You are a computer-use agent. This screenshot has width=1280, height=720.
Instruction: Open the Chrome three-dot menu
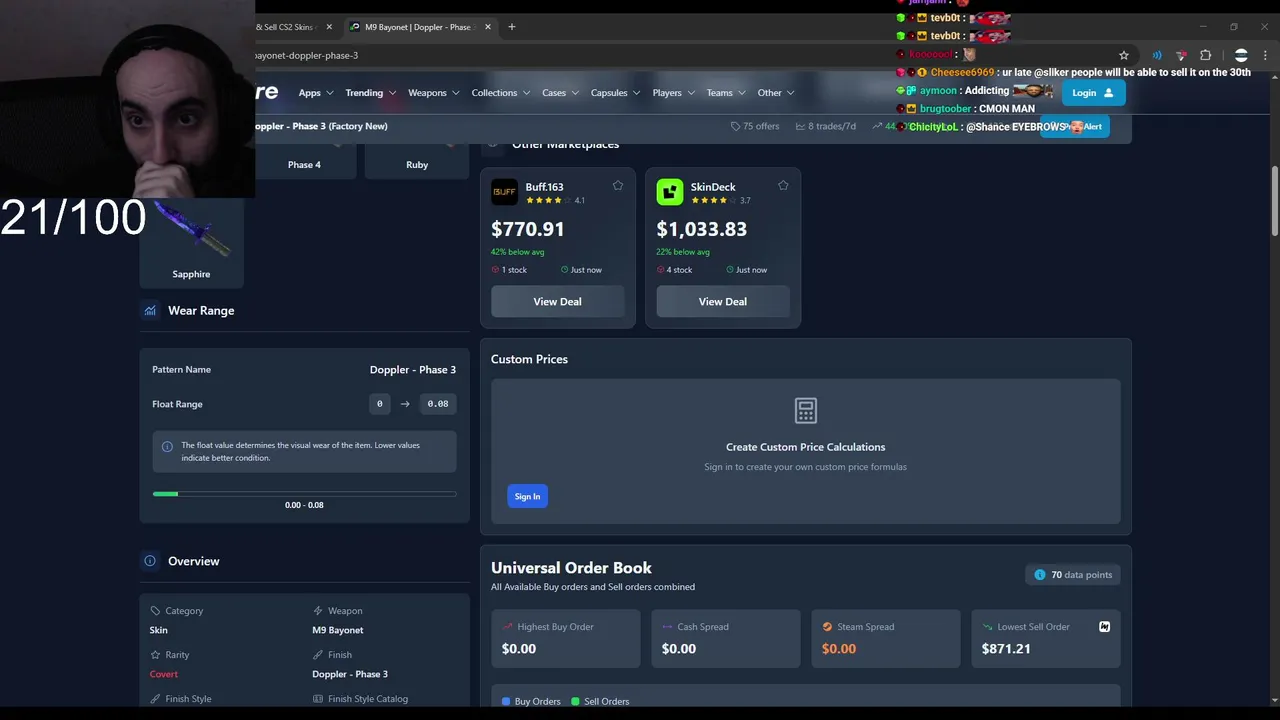(1266, 55)
